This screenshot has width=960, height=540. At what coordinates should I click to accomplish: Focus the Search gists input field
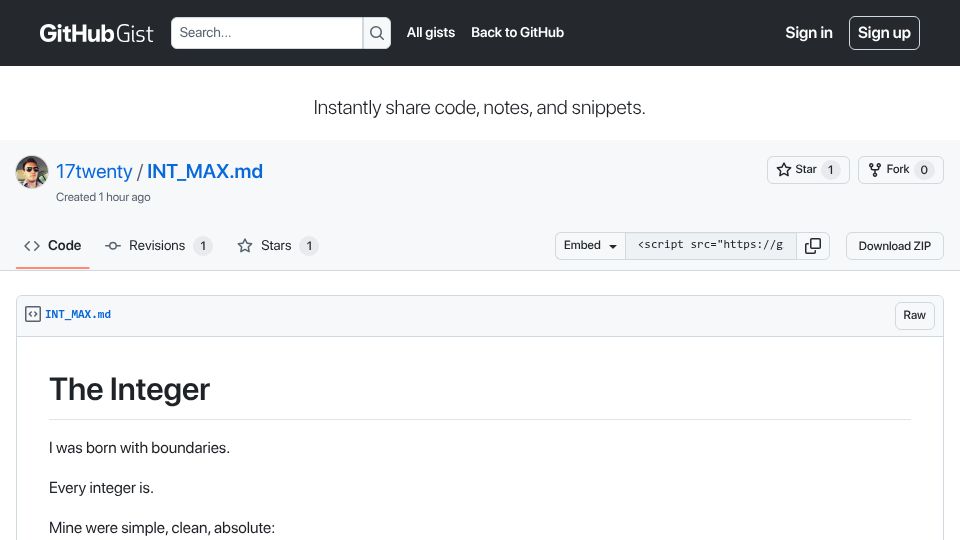pyautogui.click(x=266, y=33)
